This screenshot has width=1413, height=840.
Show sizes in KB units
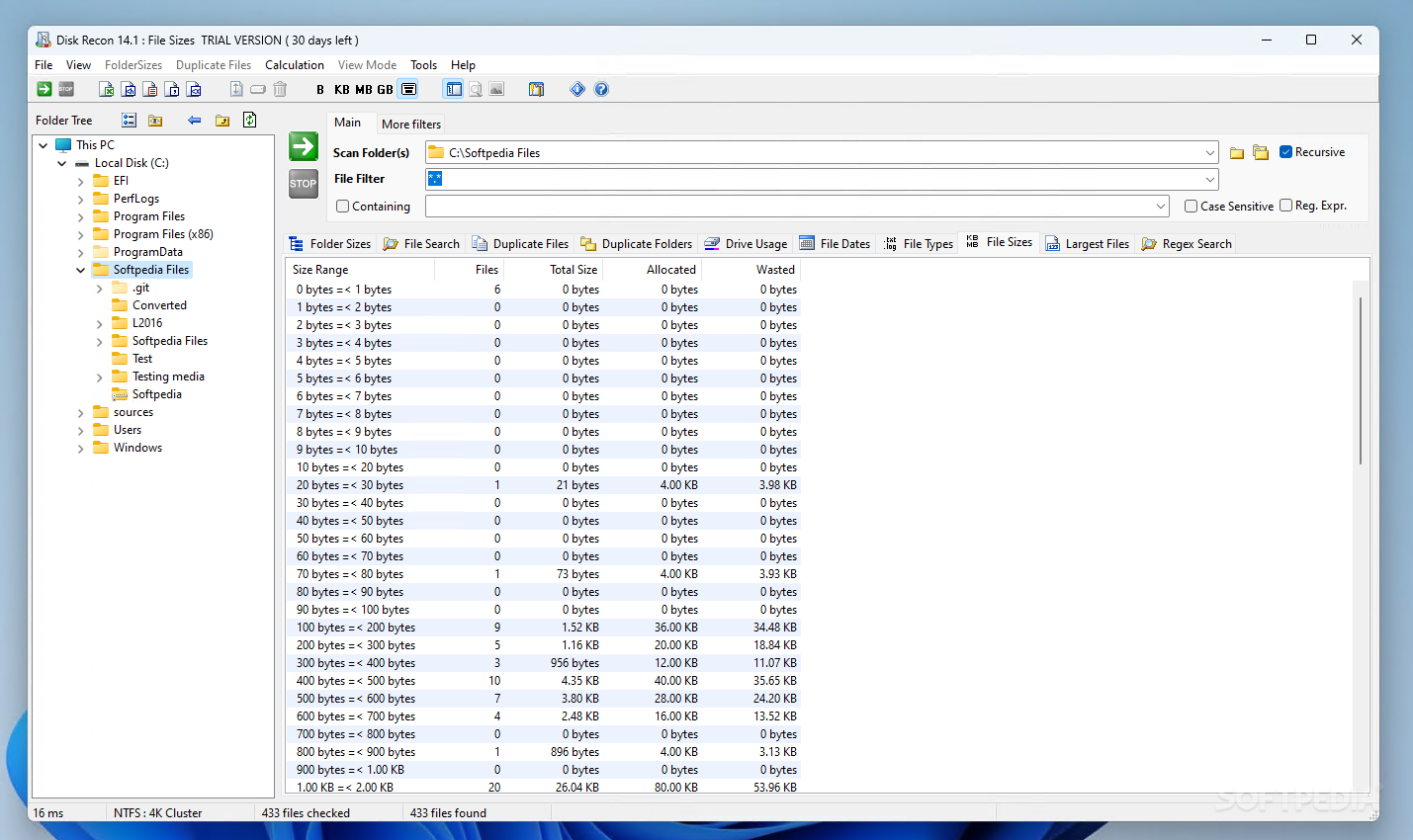click(342, 89)
